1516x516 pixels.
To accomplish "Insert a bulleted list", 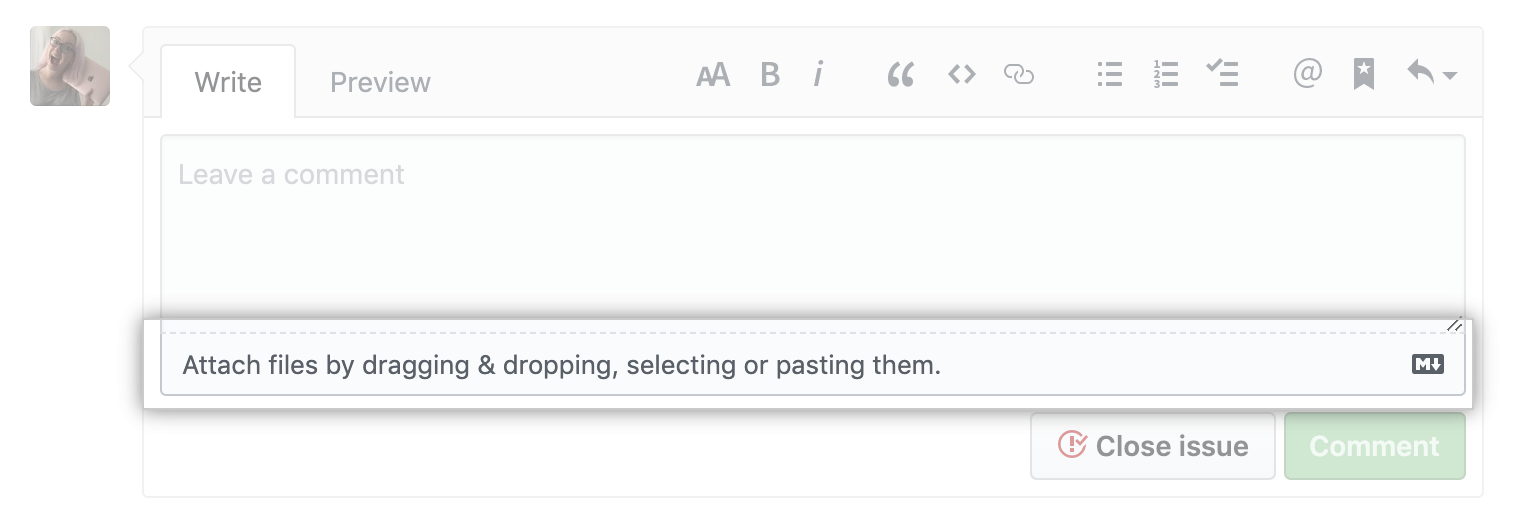I will coord(1109,75).
